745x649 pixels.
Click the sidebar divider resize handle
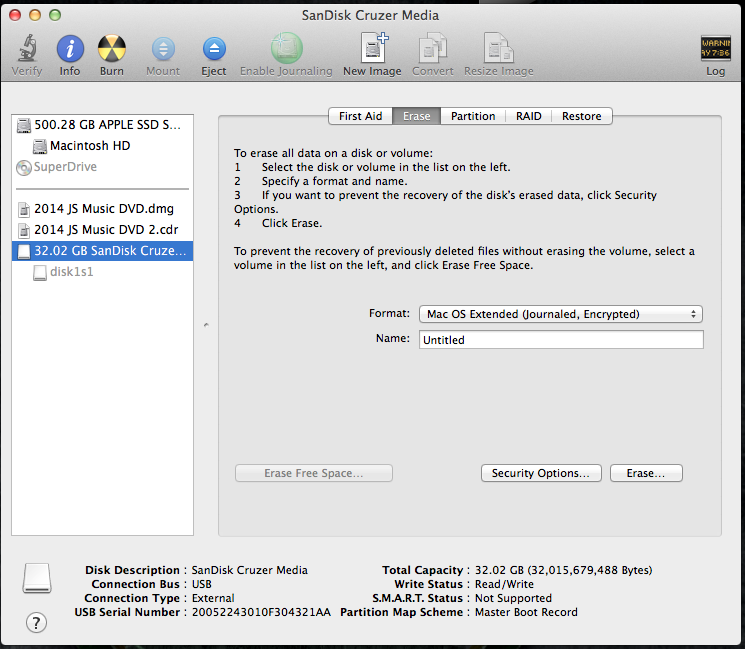click(x=206, y=325)
